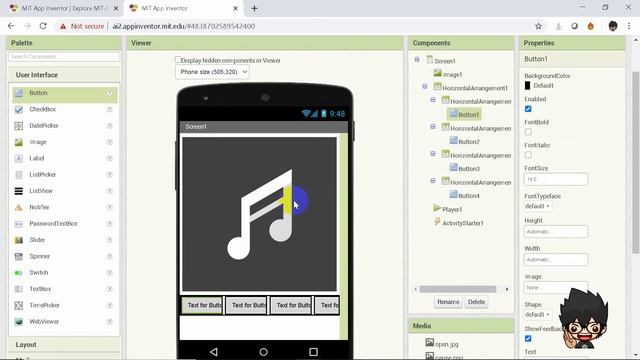Open the browser three-dot menu
Viewport: 640px width, 360px height.
pos(629,26)
